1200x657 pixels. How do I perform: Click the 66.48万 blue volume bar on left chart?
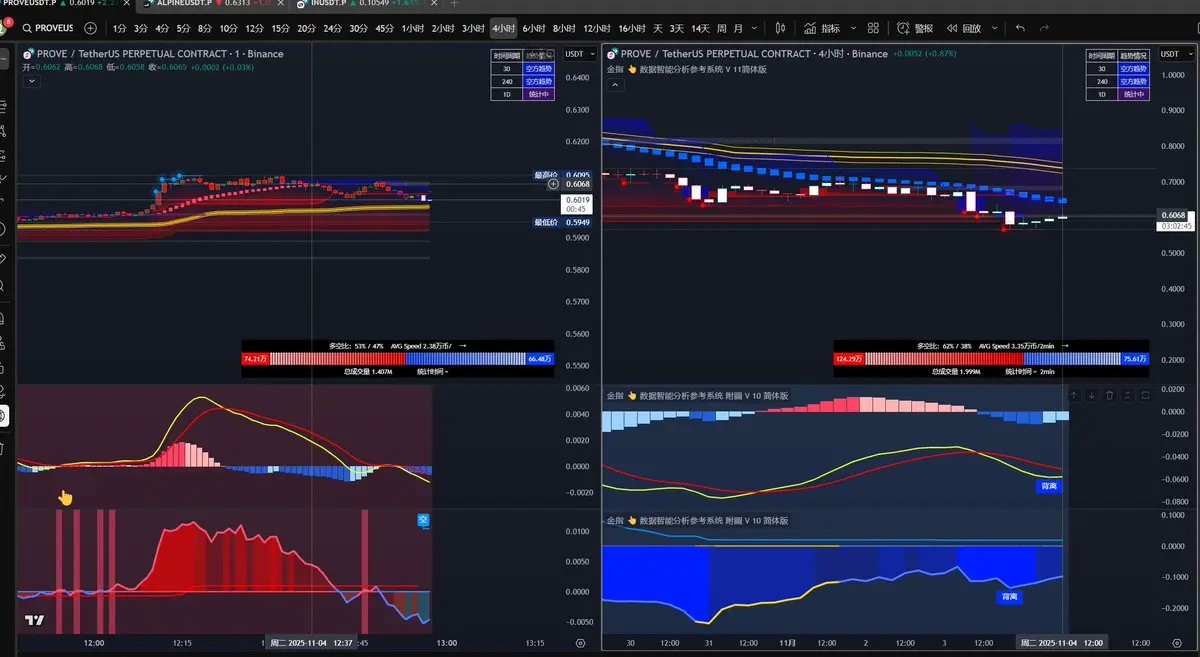click(540, 359)
